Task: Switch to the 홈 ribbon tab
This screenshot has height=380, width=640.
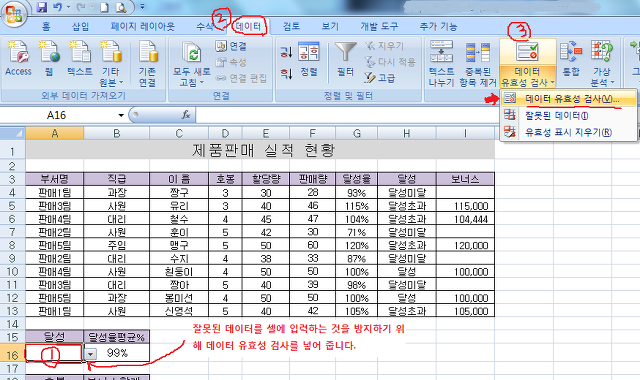Action: coord(45,27)
